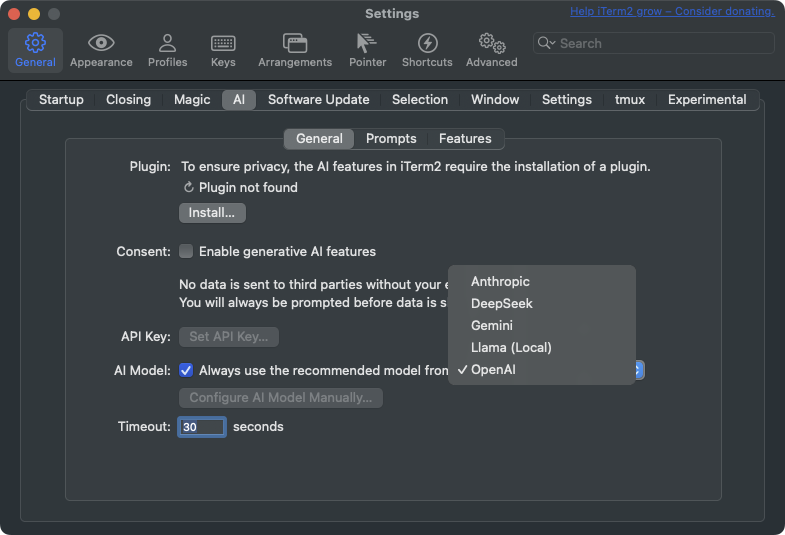
Task: Switch to the Startup tab
Action: tap(61, 100)
